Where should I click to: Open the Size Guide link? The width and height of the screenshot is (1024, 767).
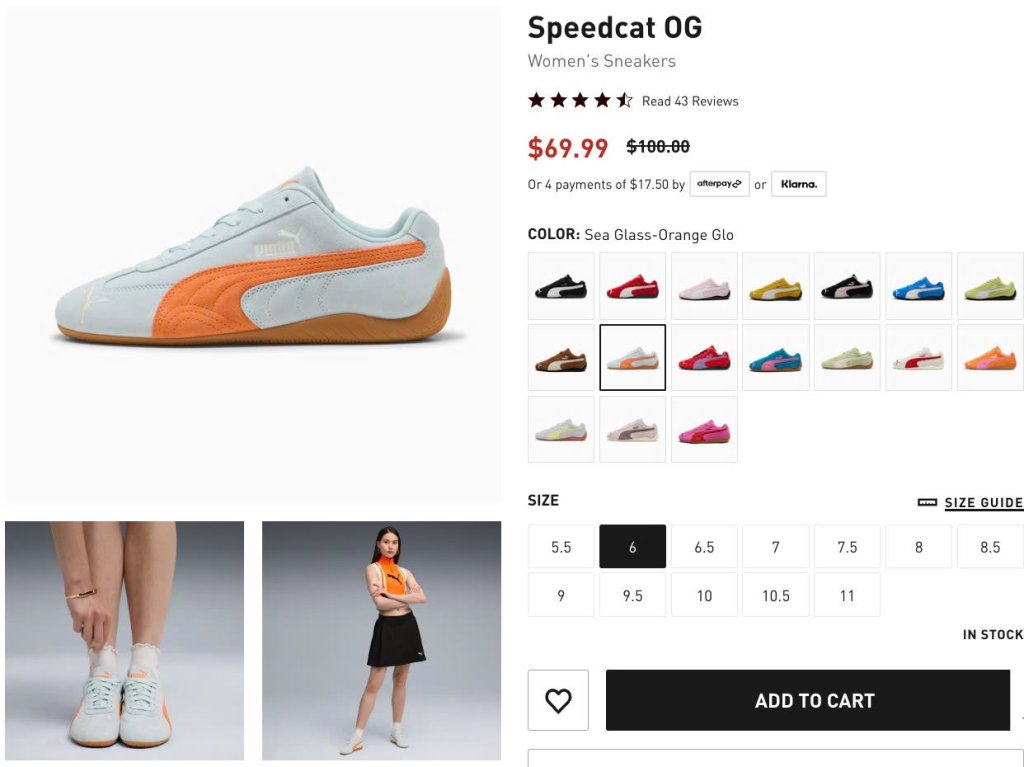[984, 502]
